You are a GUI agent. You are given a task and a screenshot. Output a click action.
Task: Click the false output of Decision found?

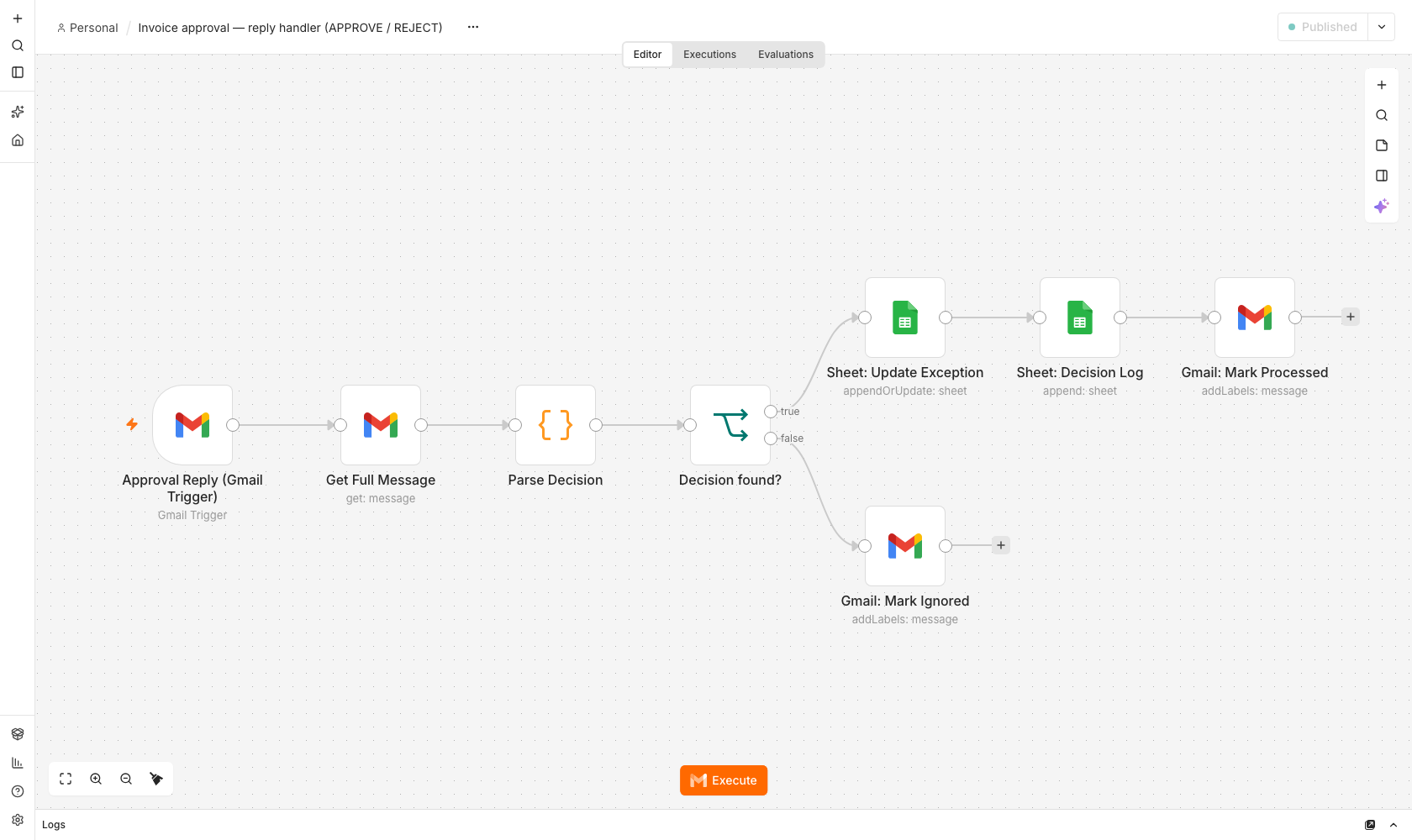tap(771, 438)
